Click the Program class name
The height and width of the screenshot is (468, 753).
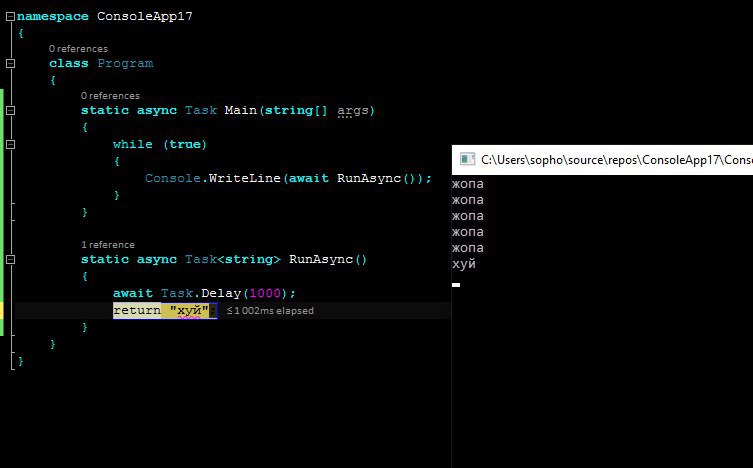[125, 63]
